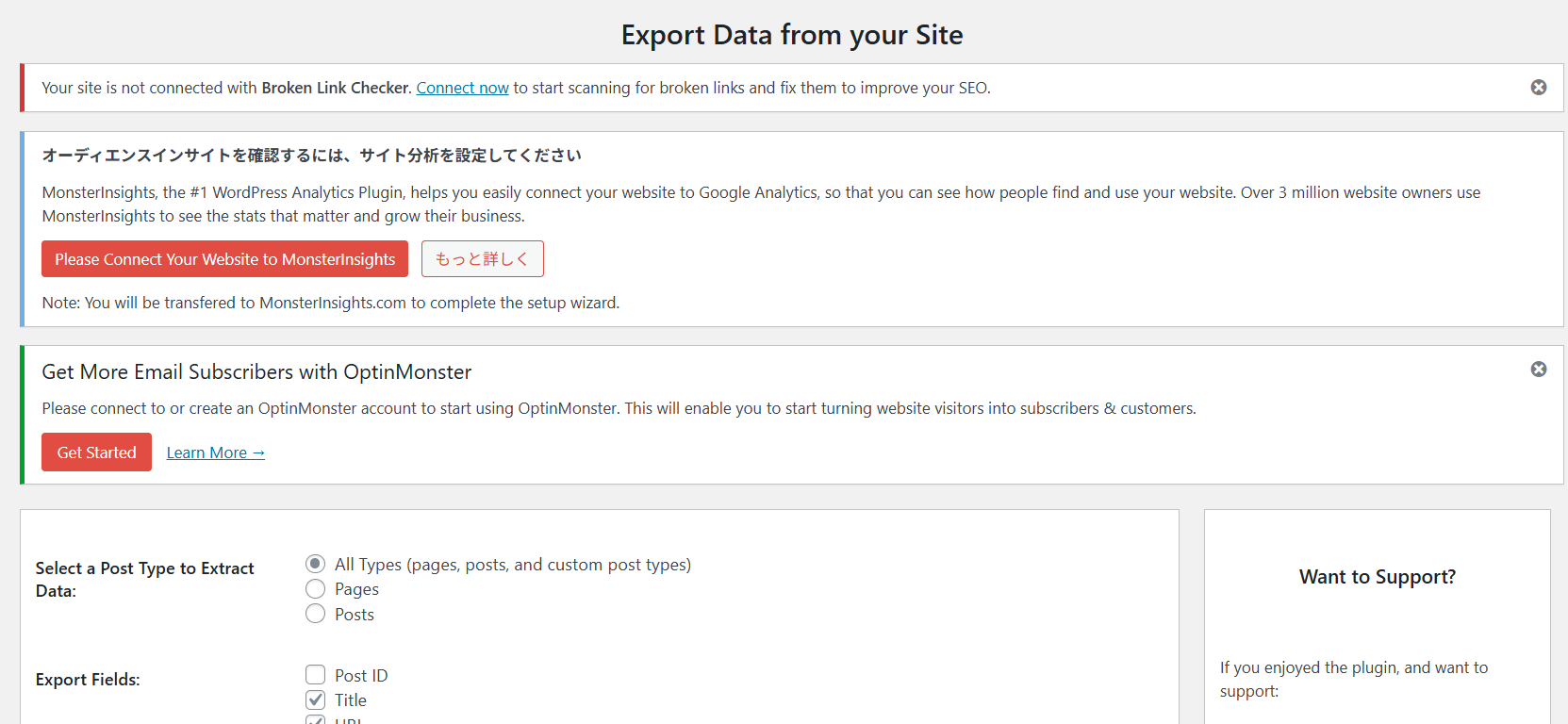Click the Get Started button
The image size is (1568, 724).
(96, 452)
